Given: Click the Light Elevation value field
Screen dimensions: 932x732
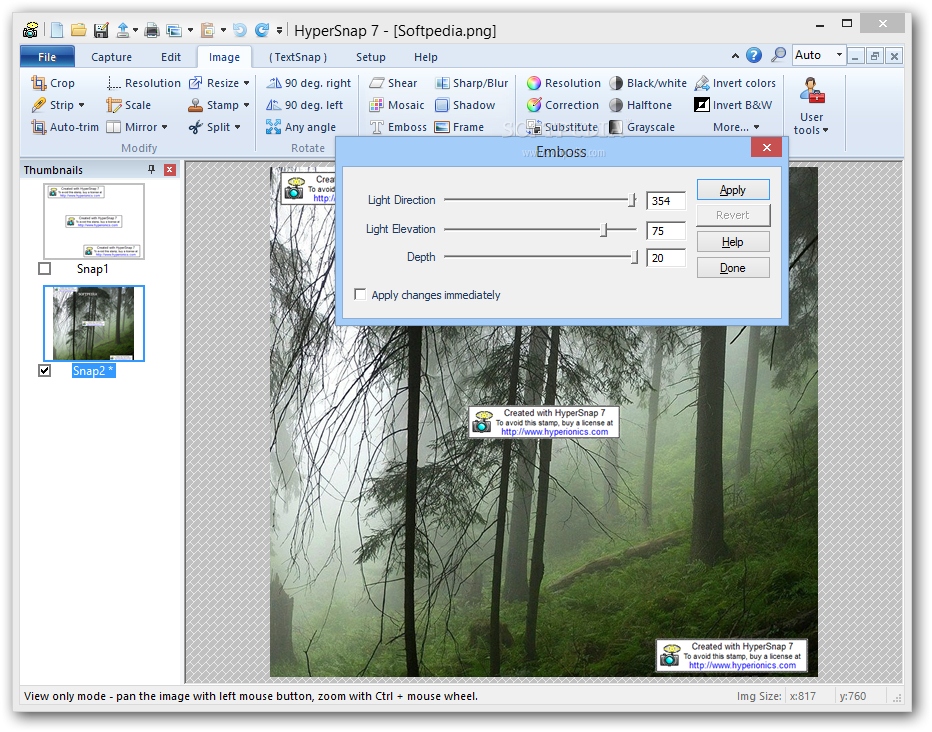Looking at the screenshot, I should click(x=666, y=231).
